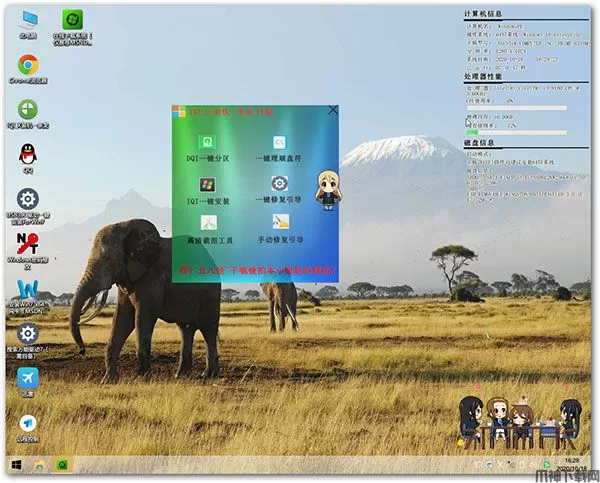The image size is (600, 483).
Task: Click the blonde anime girl mascot
Action: [328, 190]
